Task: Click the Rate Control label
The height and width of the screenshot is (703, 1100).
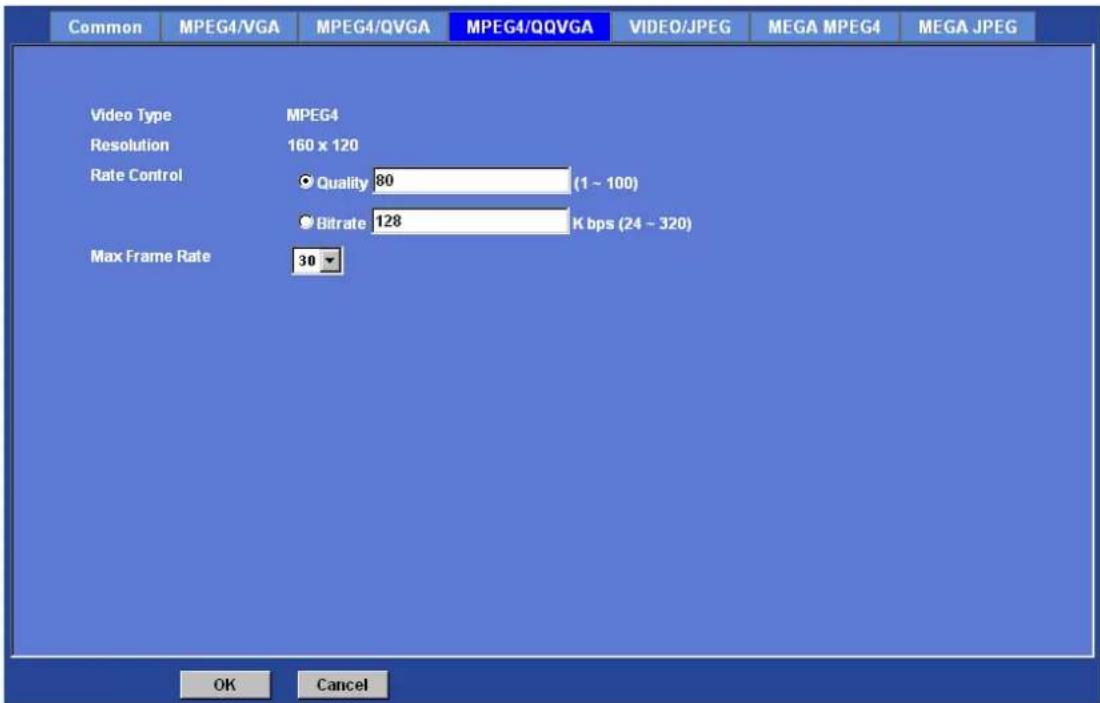Action: (136, 175)
